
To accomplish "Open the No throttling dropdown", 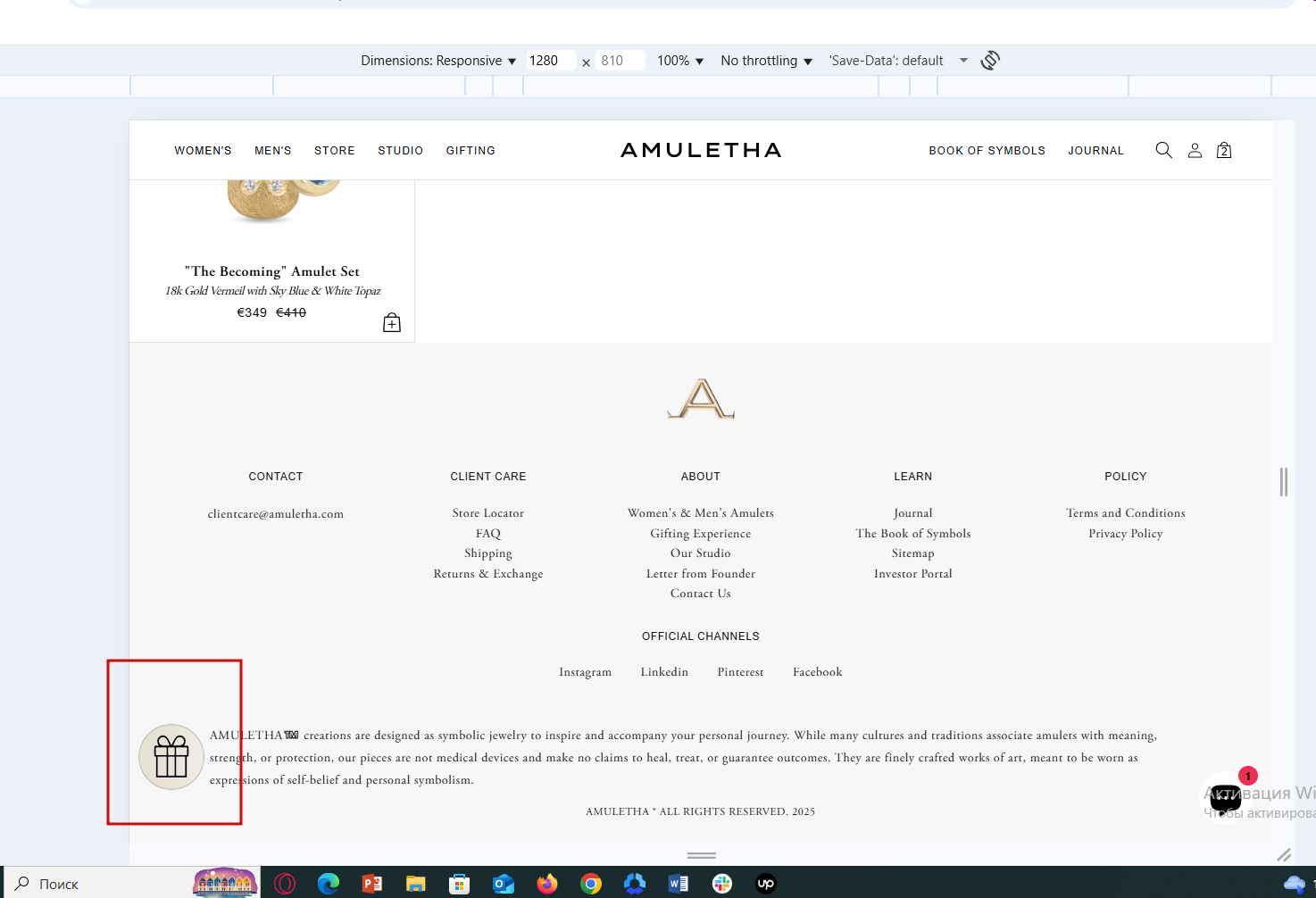I will pyautogui.click(x=766, y=61).
